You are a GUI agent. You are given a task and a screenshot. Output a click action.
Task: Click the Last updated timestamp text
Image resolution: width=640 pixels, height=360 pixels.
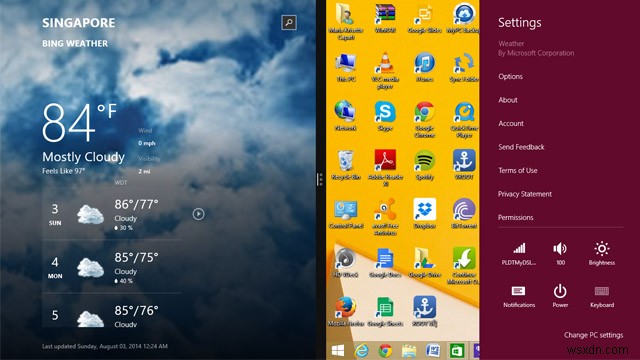coord(105,346)
